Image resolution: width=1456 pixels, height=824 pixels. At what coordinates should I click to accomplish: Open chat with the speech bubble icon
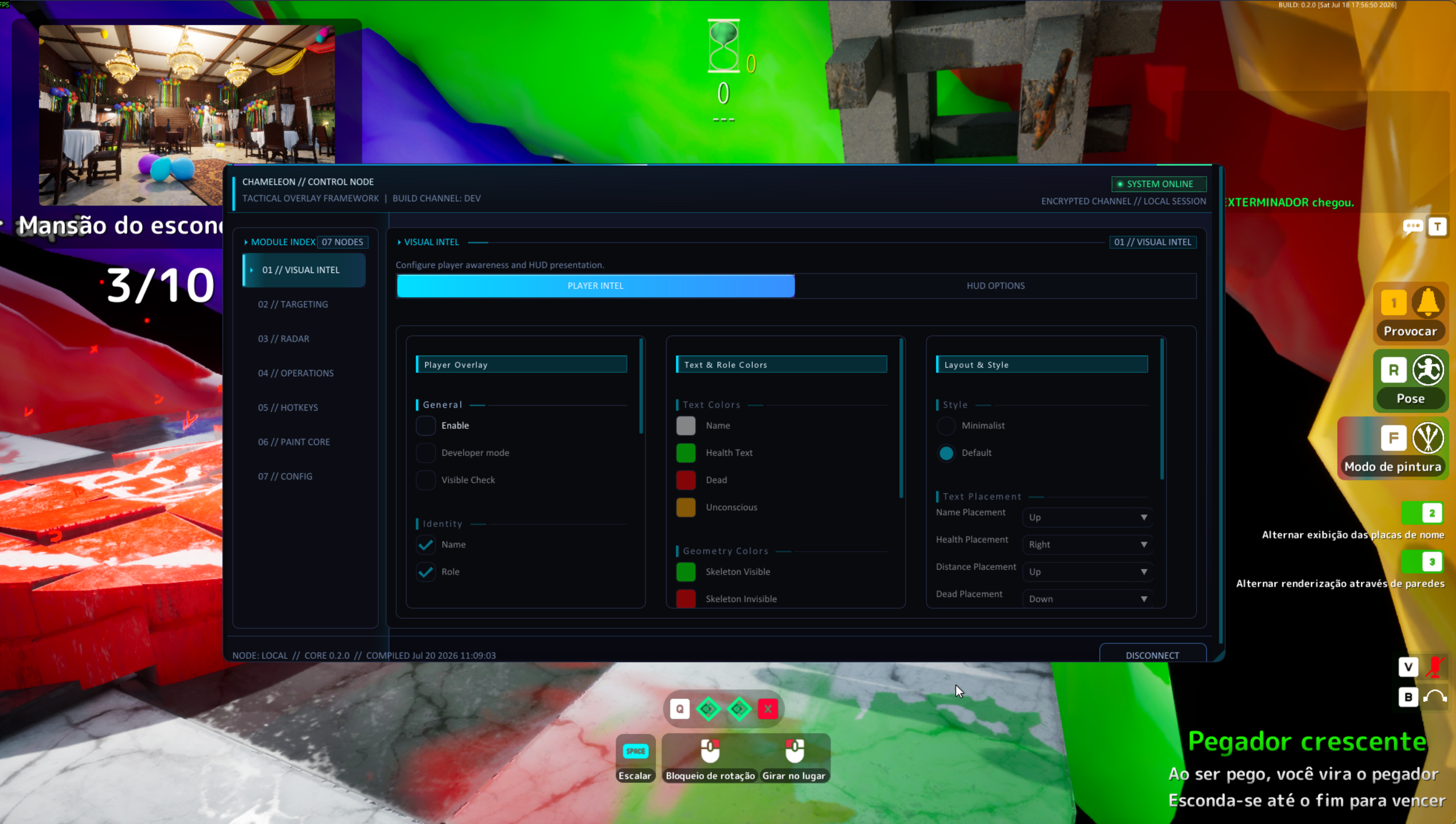pos(1413,227)
